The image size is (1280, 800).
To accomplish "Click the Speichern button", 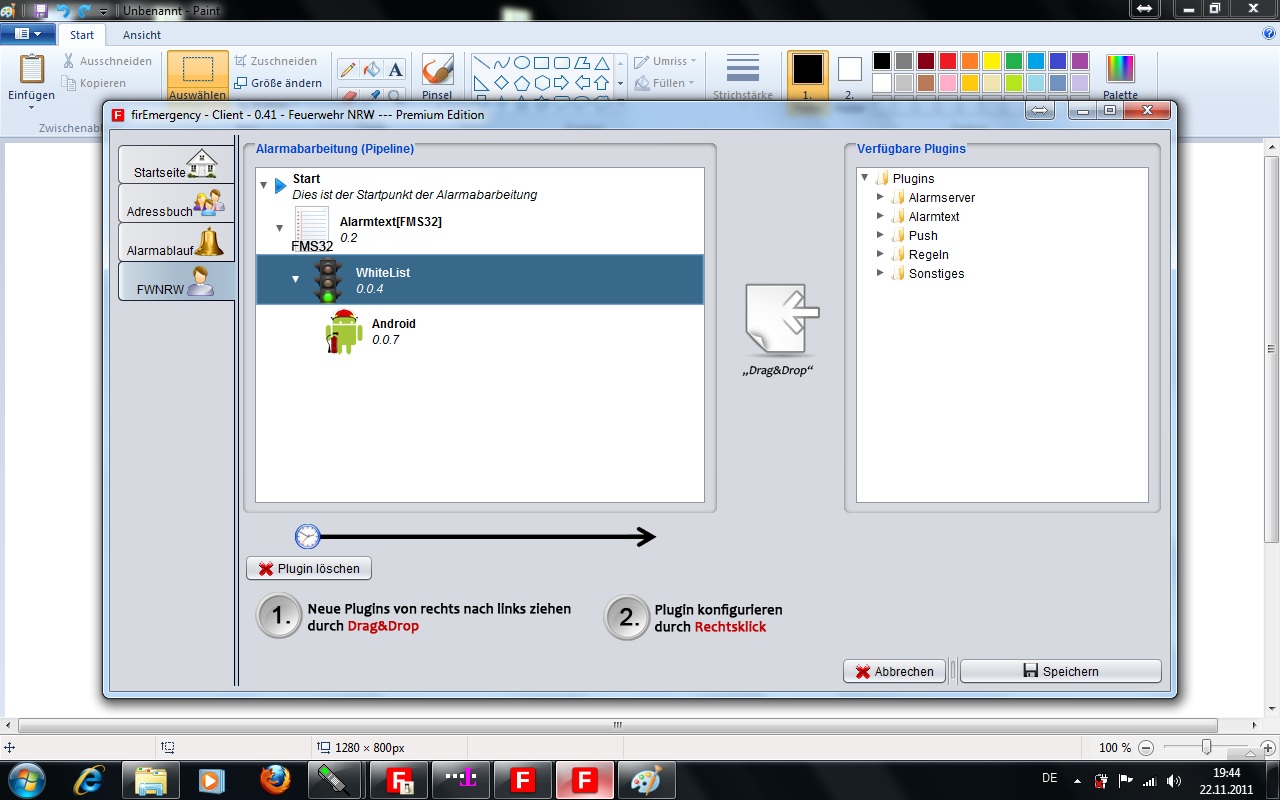I will pyautogui.click(x=1060, y=671).
